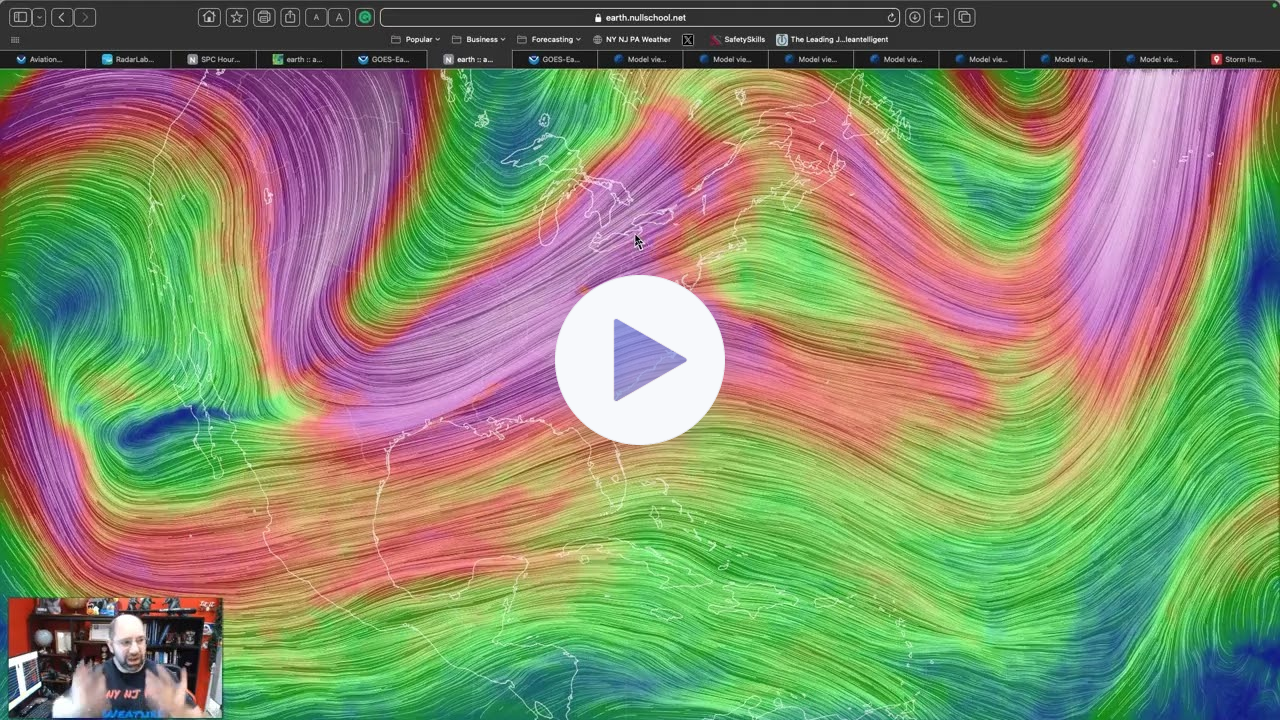This screenshot has height=720, width=1280.
Task: Reload the earth.nullschool.net page
Action: [890, 17]
